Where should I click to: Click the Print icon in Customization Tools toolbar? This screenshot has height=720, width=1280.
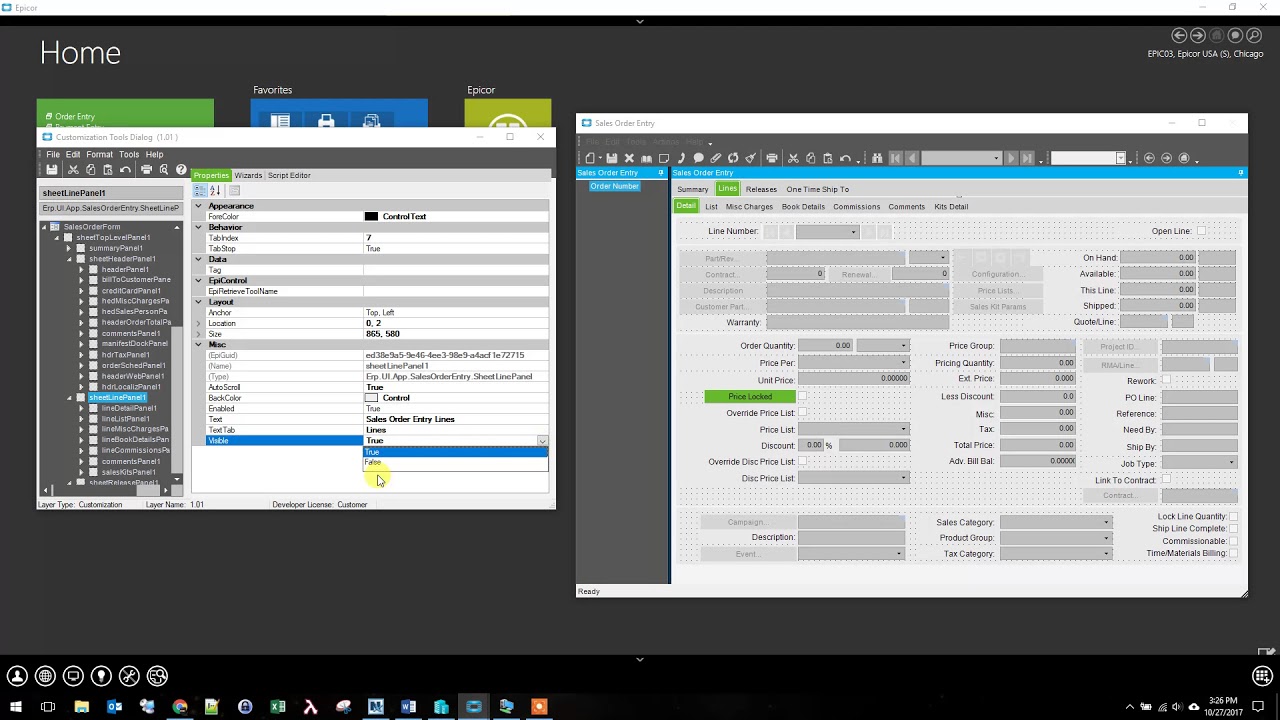146,170
